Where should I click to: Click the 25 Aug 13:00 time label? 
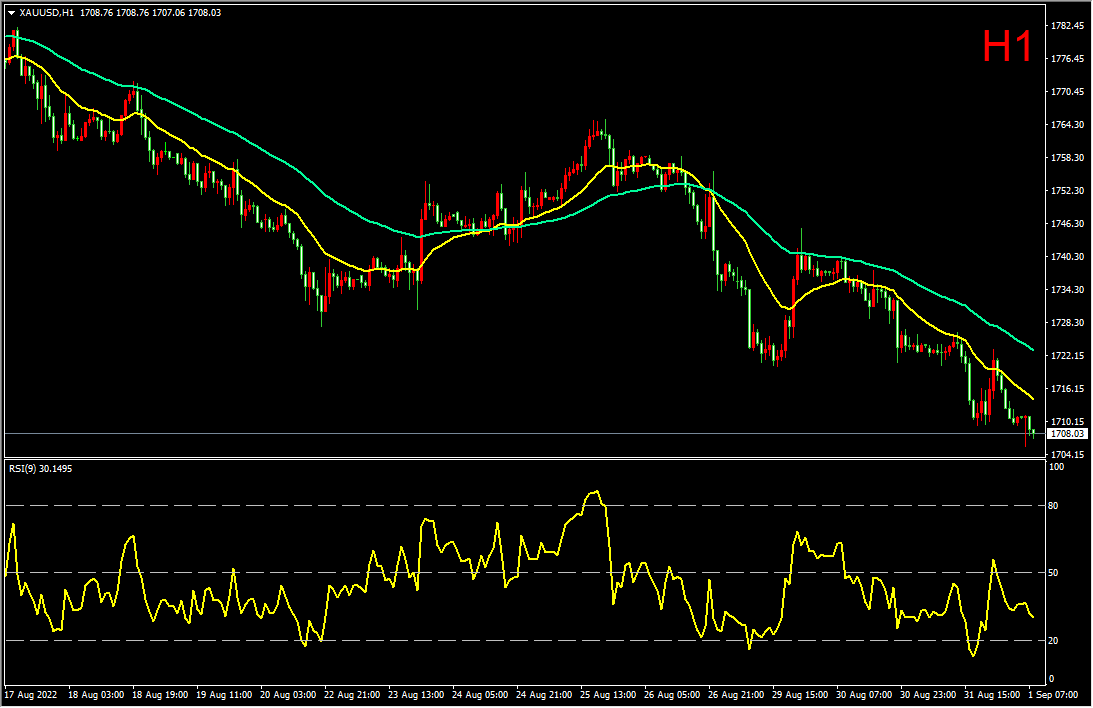[609, 695]
